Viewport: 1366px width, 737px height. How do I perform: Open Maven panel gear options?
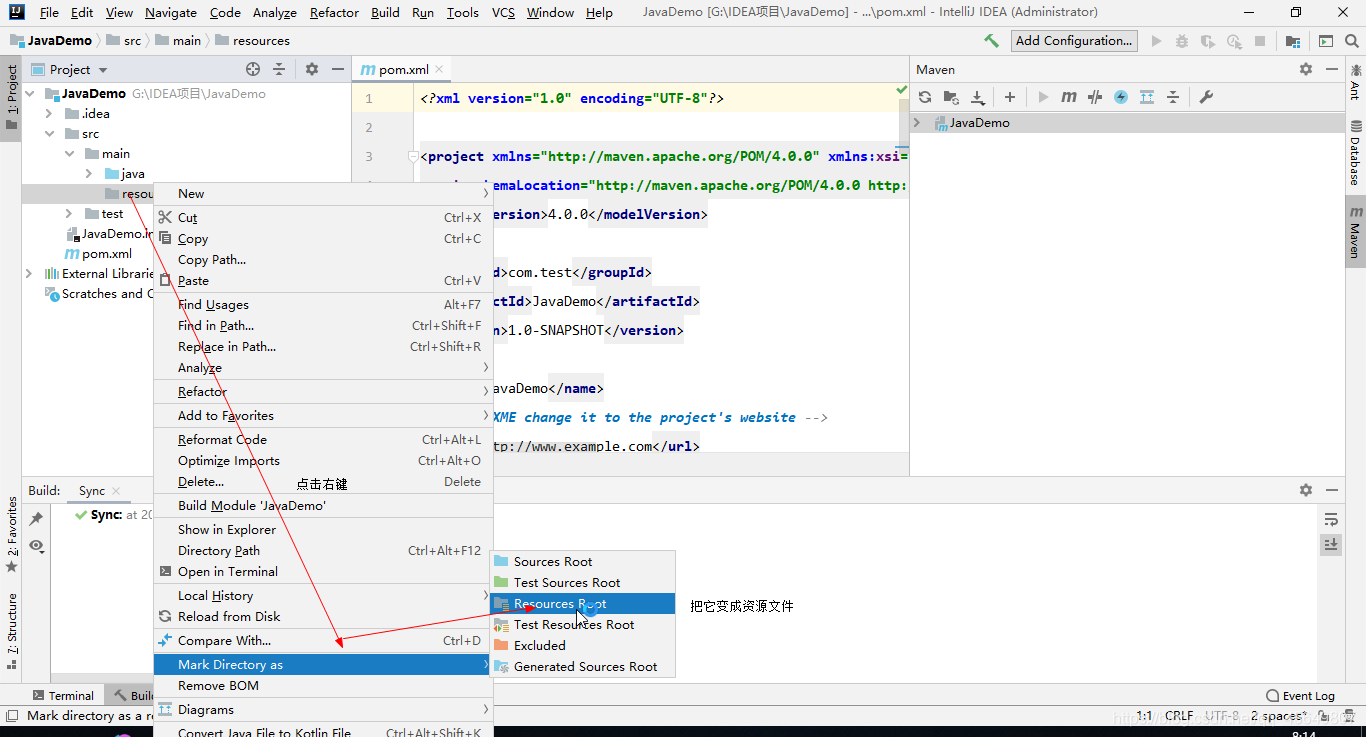point(1306,69)
